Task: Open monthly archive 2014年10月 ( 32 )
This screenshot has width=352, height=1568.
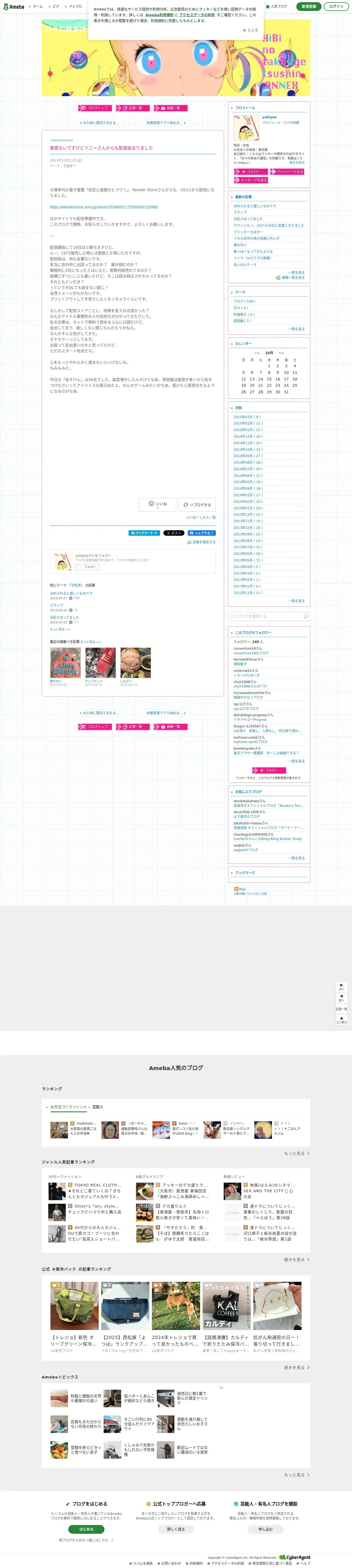Action: [248, 449]
